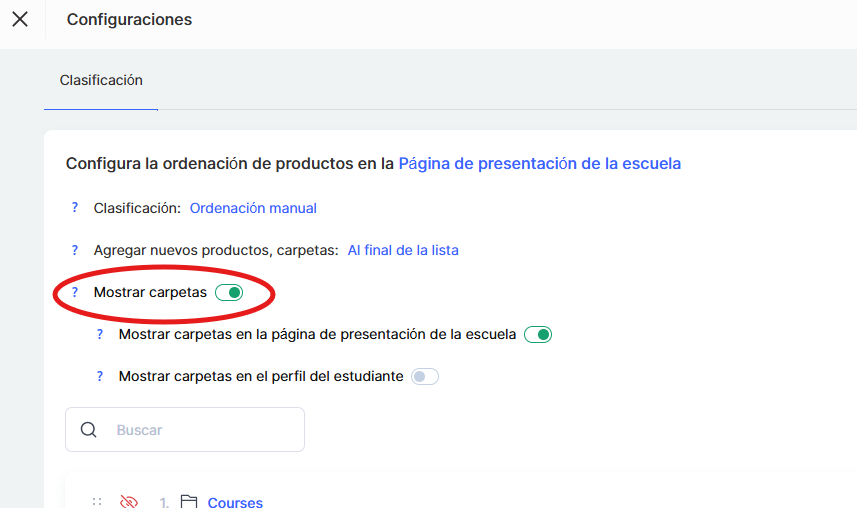Open the Ordenación manual dropdown
Image resolution: width=857 pixels, height=508 pixels.
[253, 208]
